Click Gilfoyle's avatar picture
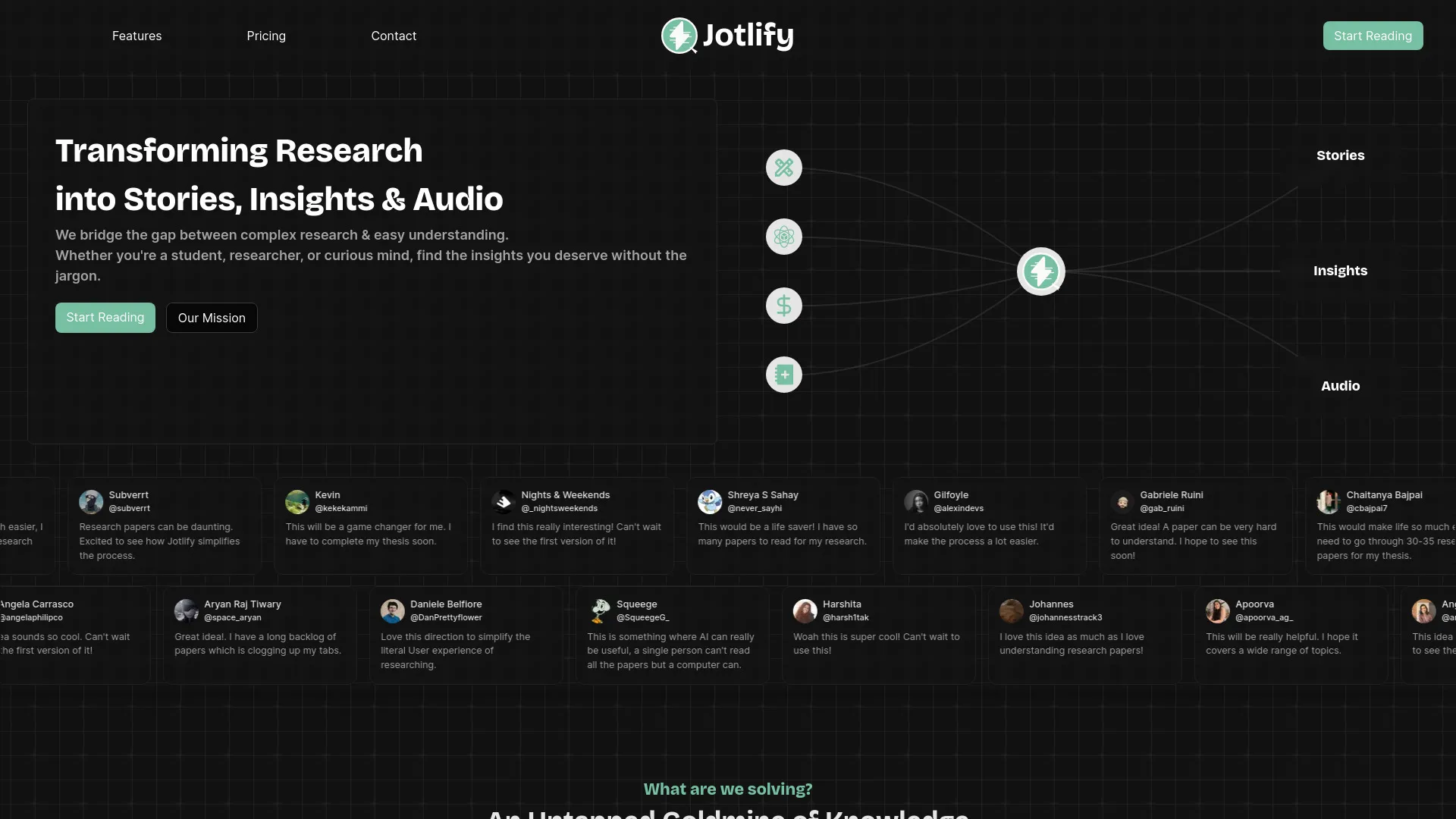 pos(916,502)
